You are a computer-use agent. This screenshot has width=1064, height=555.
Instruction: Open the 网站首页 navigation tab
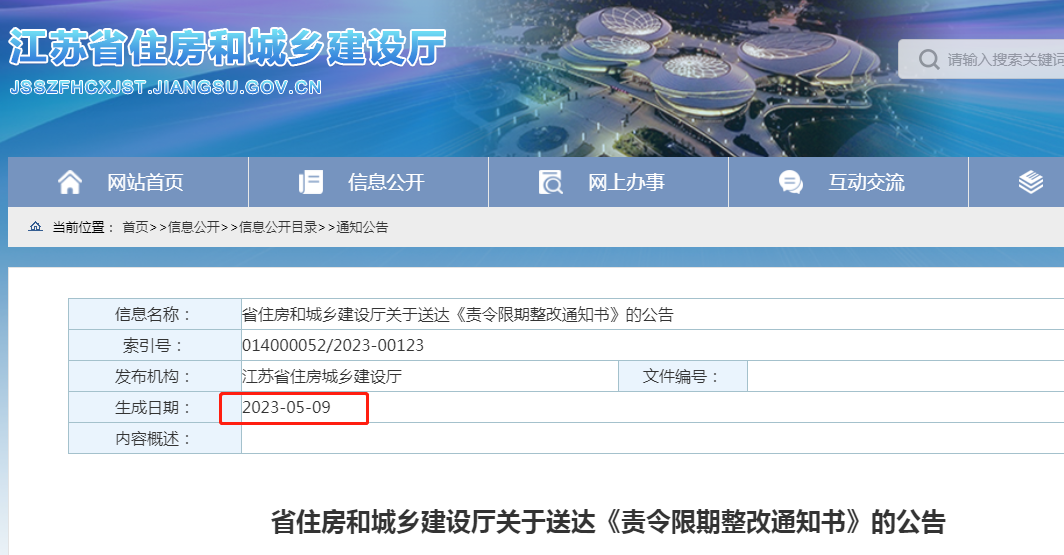128,182
